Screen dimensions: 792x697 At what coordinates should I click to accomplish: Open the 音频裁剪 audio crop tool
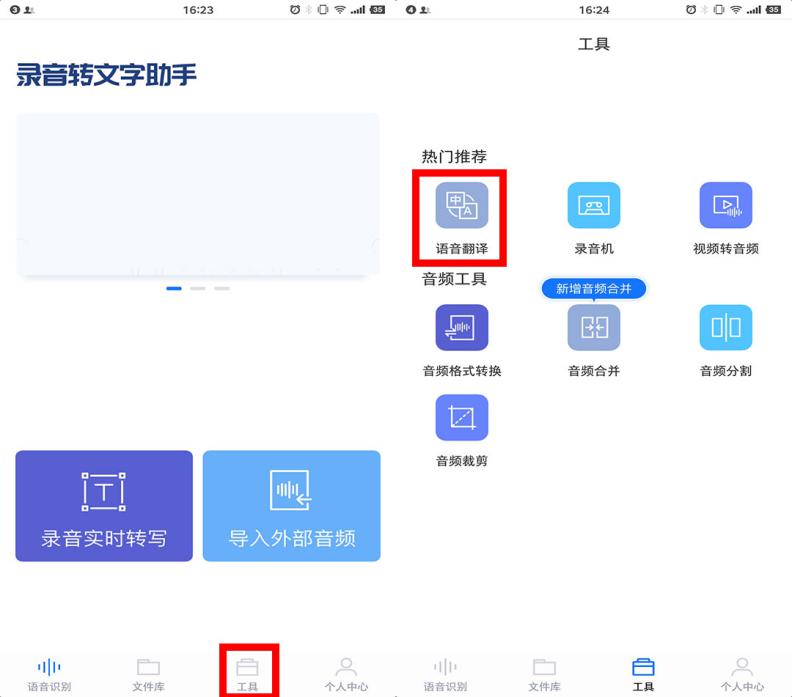(x=461, y=428)
